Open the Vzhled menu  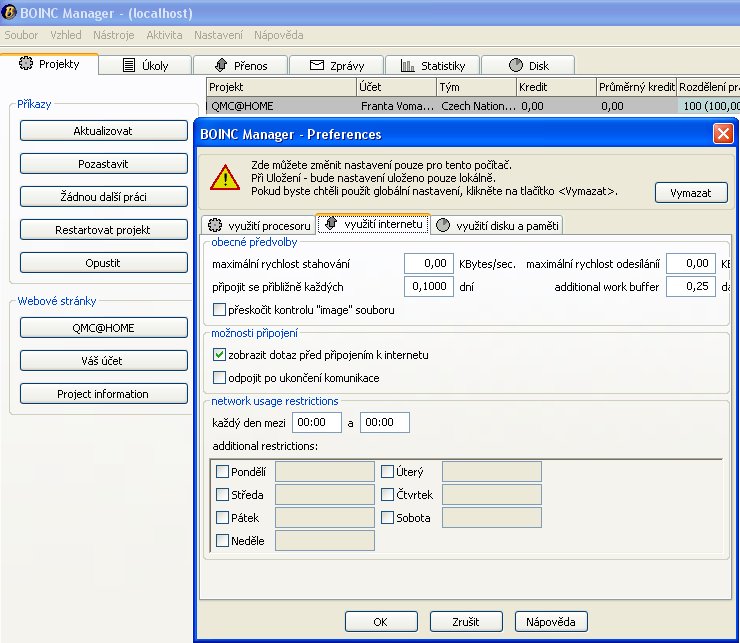click(66, 35)
